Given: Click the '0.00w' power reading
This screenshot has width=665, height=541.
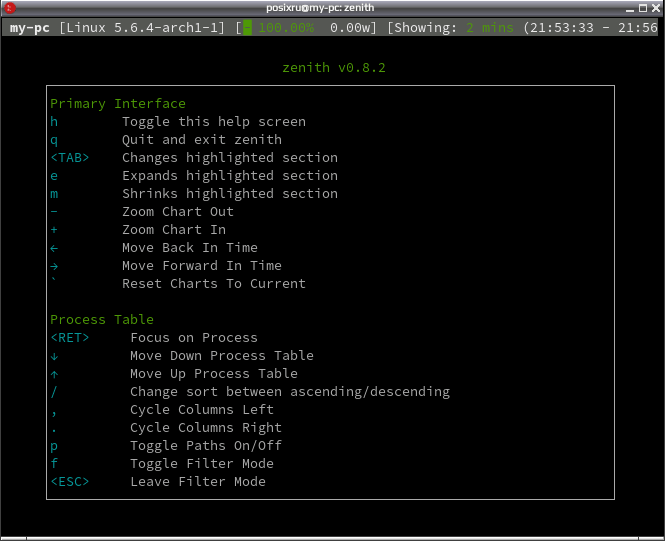Looking at the screenshot, I should click(350, 28).
